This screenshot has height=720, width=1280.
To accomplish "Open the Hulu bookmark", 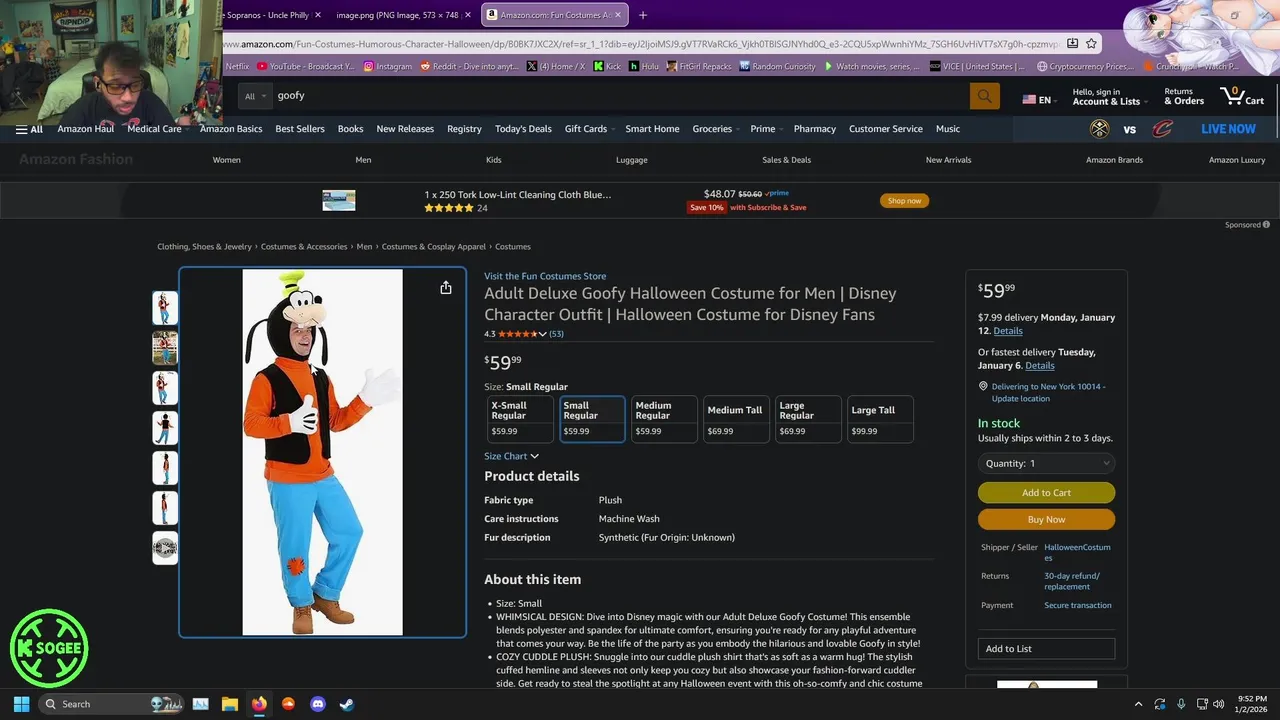I will tap(644, 66).
